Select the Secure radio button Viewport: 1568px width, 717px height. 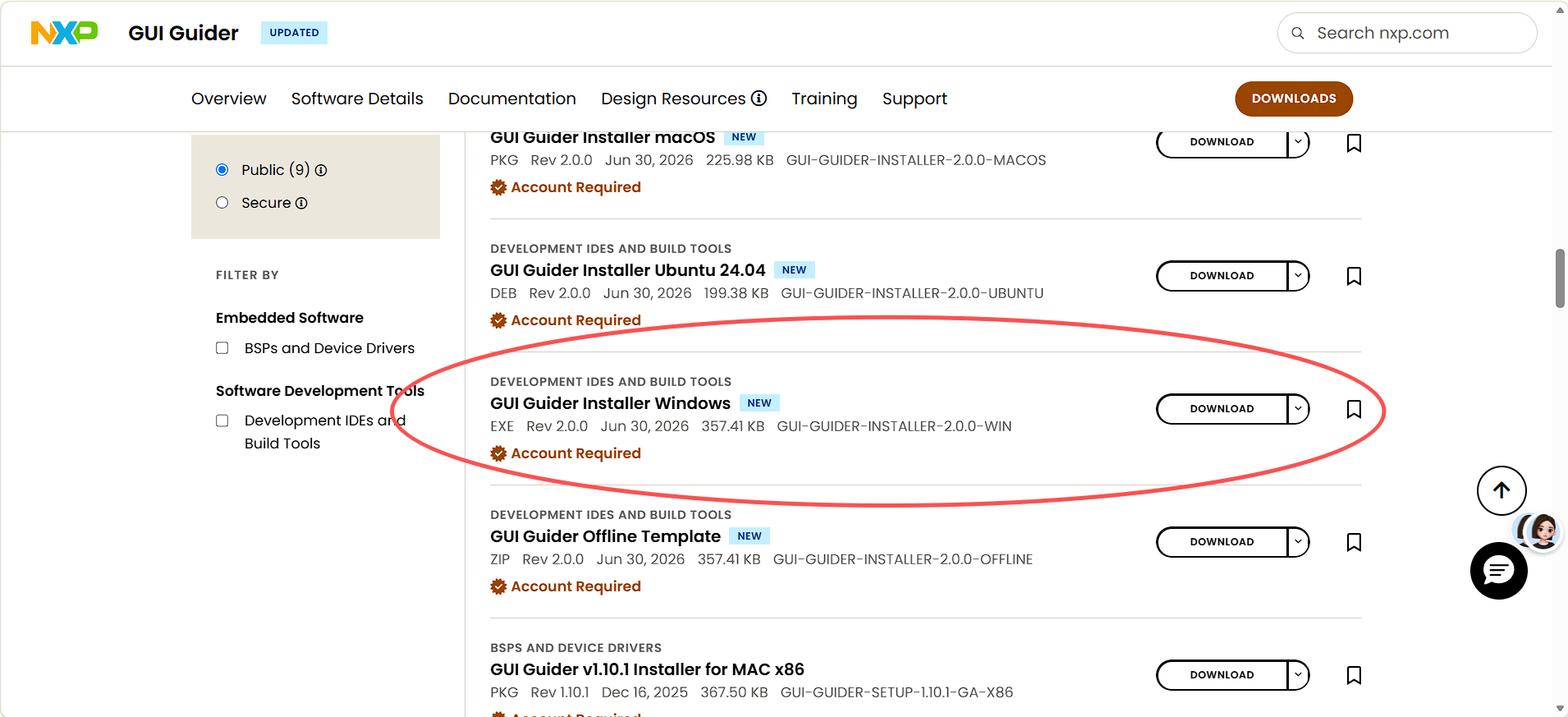[222, 203]
